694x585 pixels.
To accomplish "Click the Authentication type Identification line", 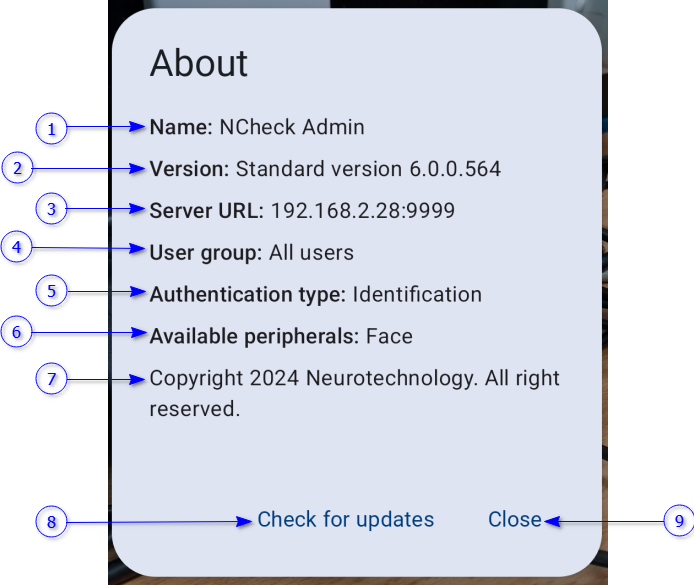I will pos(315,295).
